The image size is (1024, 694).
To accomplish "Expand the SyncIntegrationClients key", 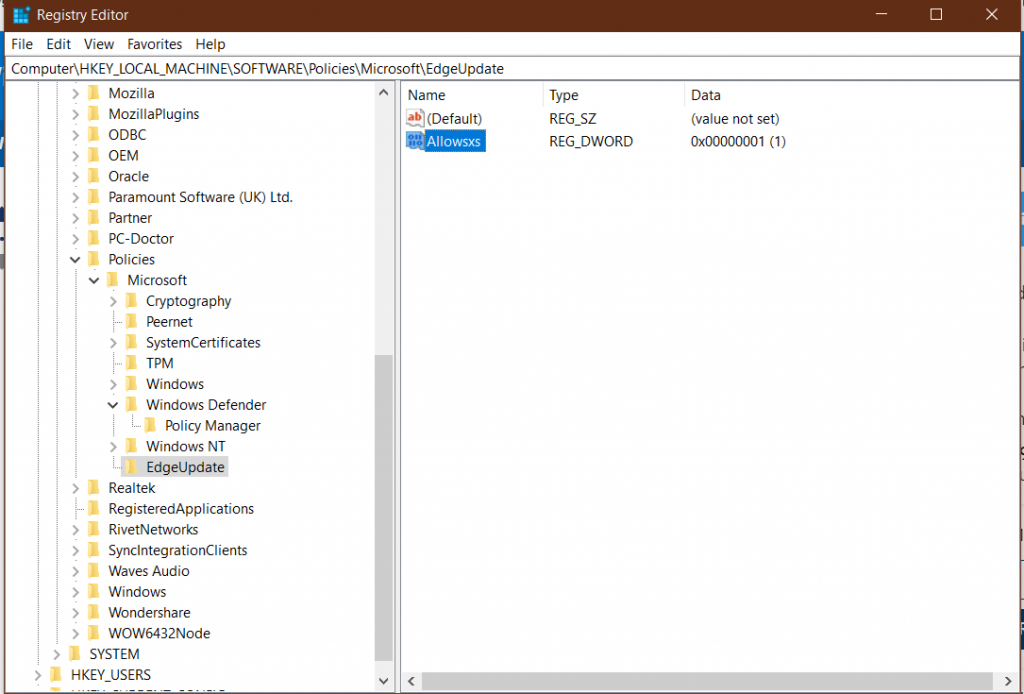I will tap(75, 550).
